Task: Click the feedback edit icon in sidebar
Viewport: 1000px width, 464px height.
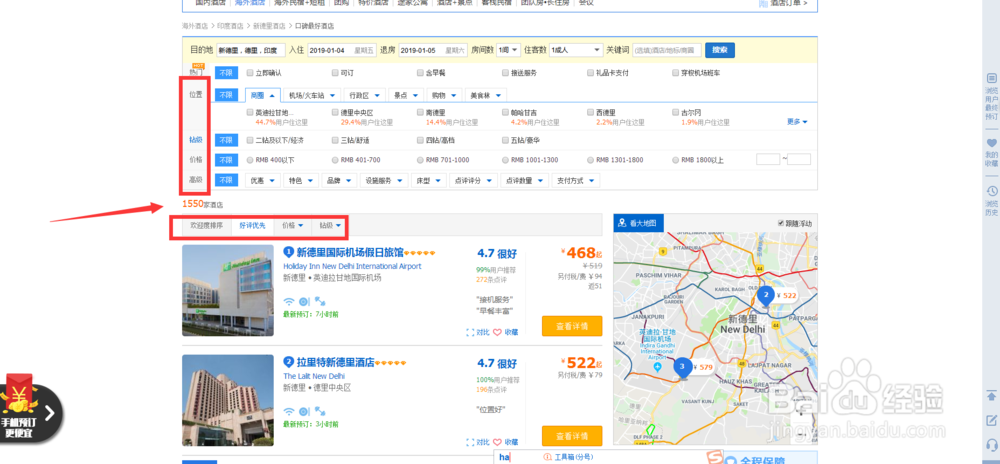Action: click(x=991, y=420)
